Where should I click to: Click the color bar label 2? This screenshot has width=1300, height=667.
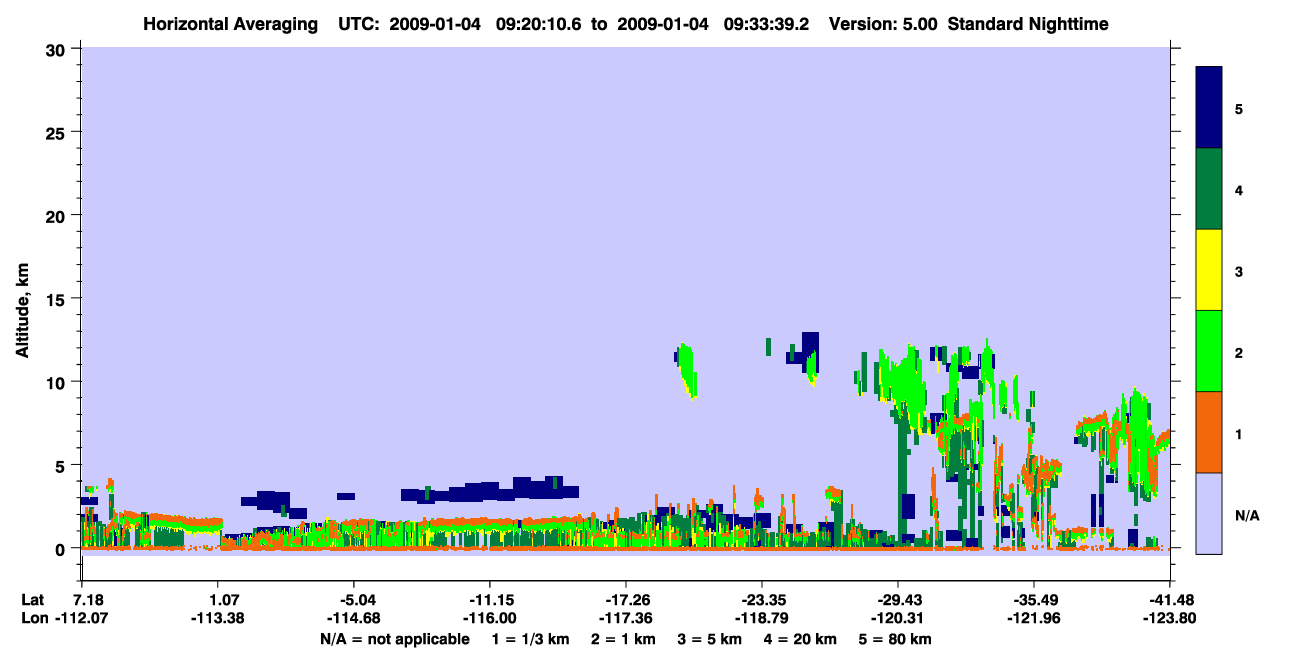[1239, 352]
